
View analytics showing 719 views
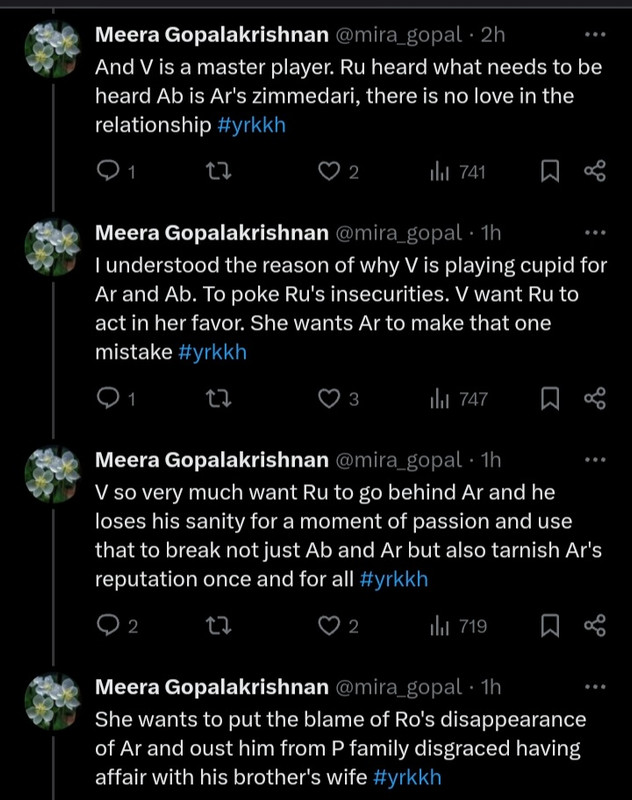point(460,626)
